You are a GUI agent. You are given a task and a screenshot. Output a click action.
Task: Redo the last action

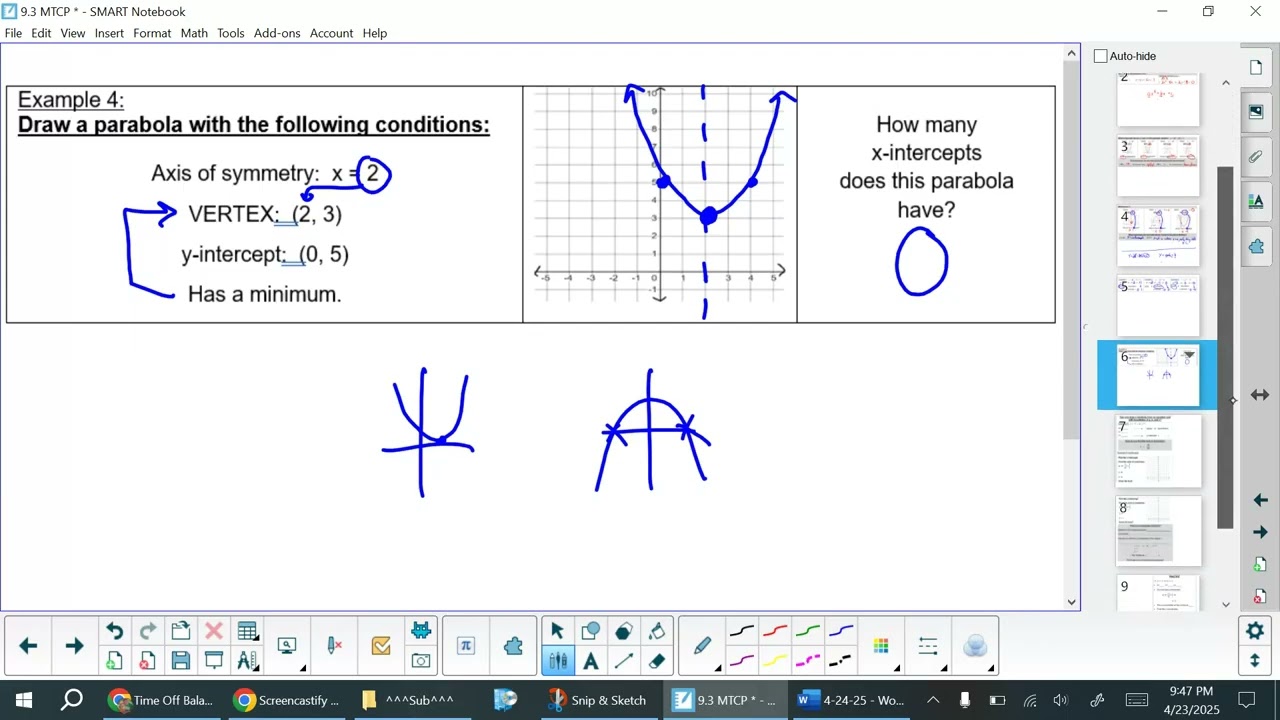click(147, 631)
